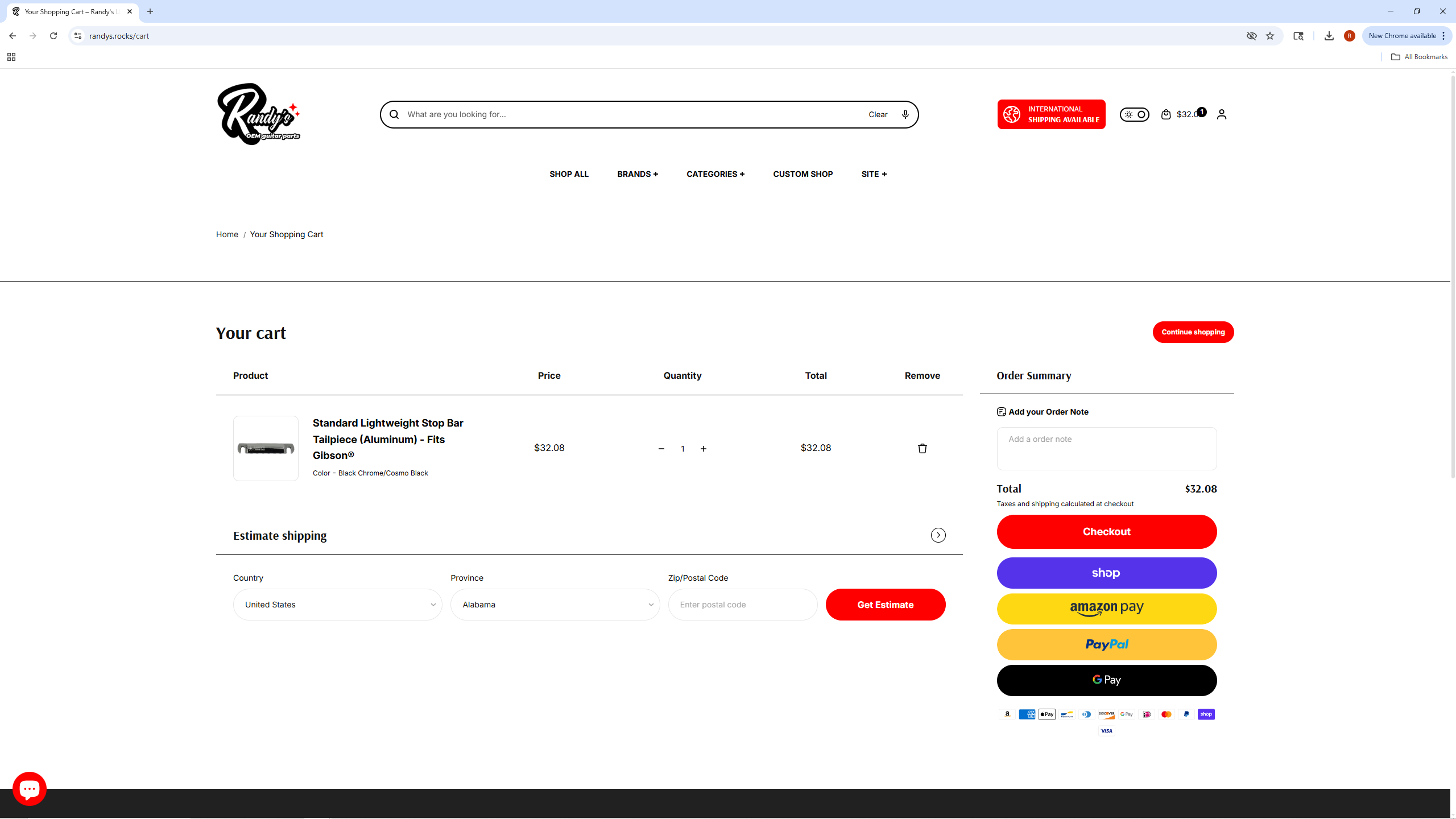Click the plus icon to increase quantity
The image size is (1456, 819).
[x=704, y=449]
